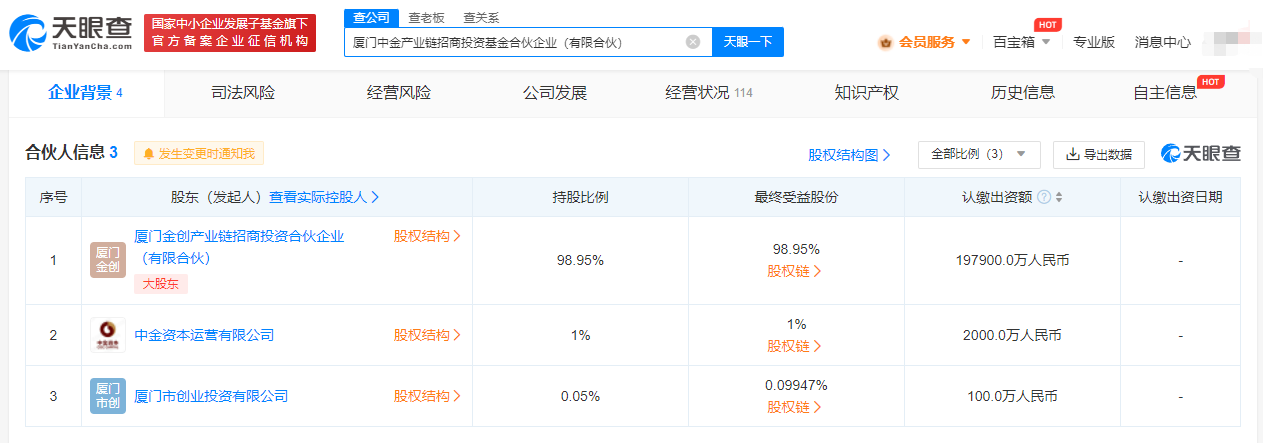
Task: Open the 全部比例（3）dropdown
Action: coord(979,154)
